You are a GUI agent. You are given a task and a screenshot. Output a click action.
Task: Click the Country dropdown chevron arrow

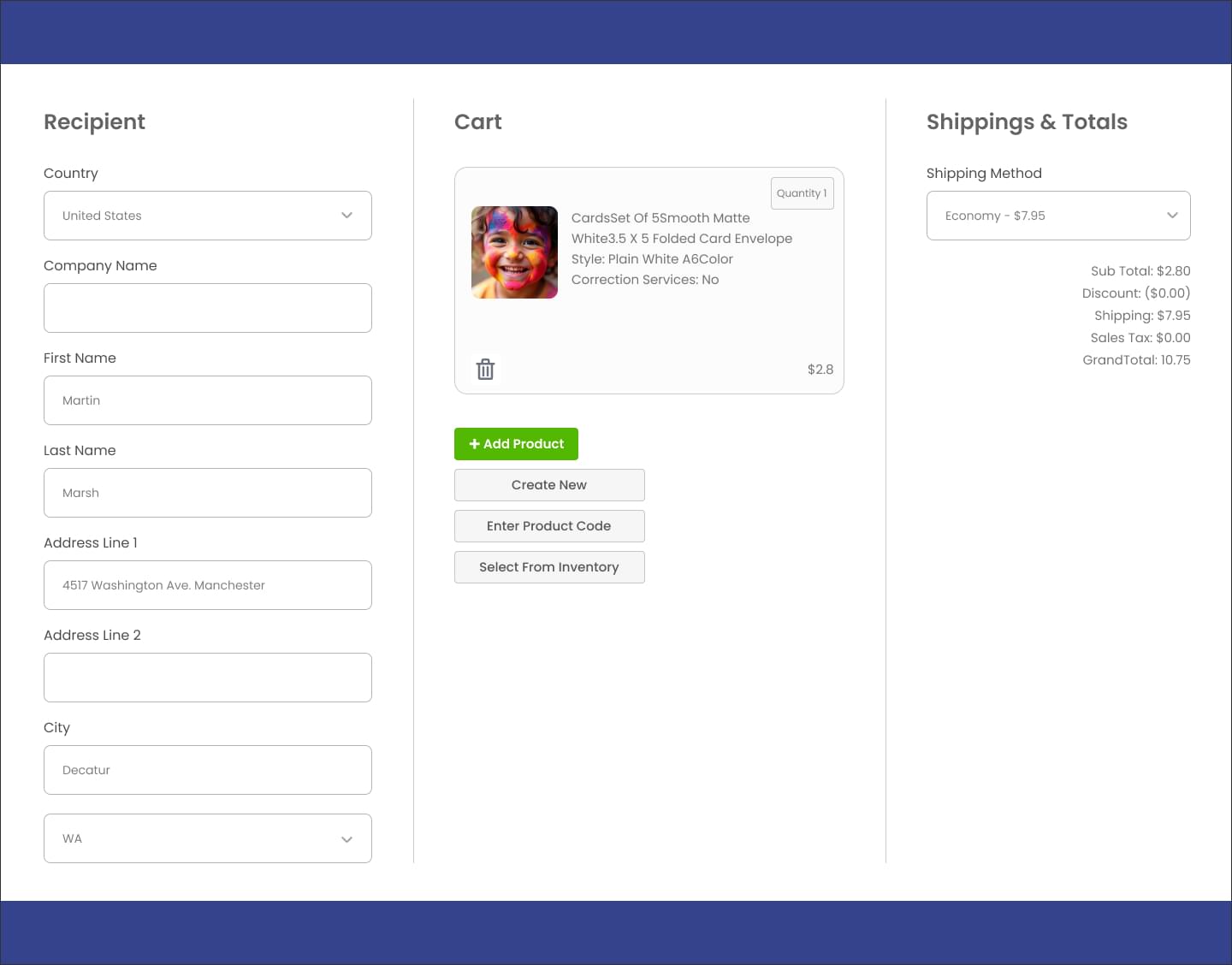point(346,216)
